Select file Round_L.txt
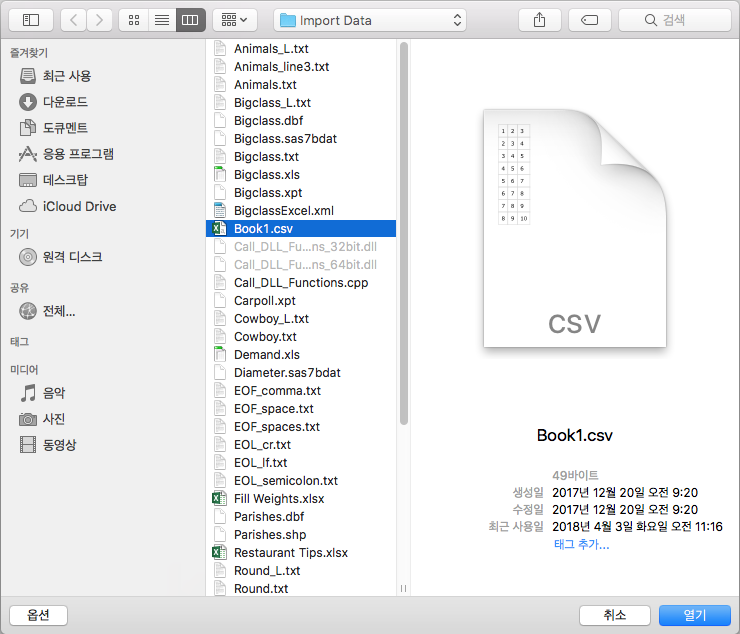Viewport: 740px width, 634px height. [x=301, y=571]
